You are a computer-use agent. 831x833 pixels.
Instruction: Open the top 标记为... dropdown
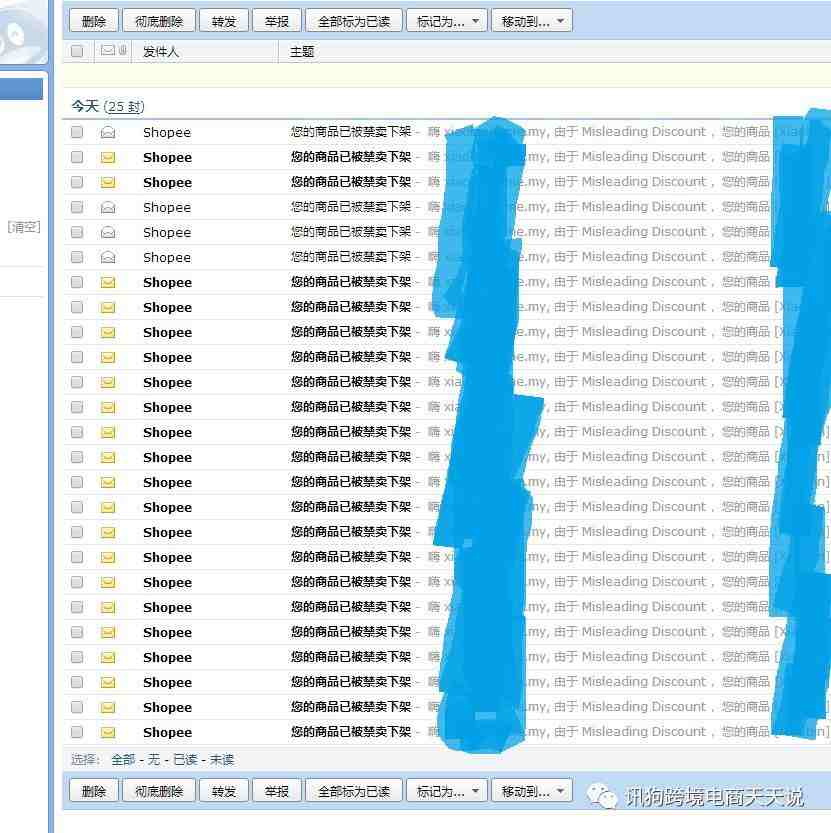[447, 21]
